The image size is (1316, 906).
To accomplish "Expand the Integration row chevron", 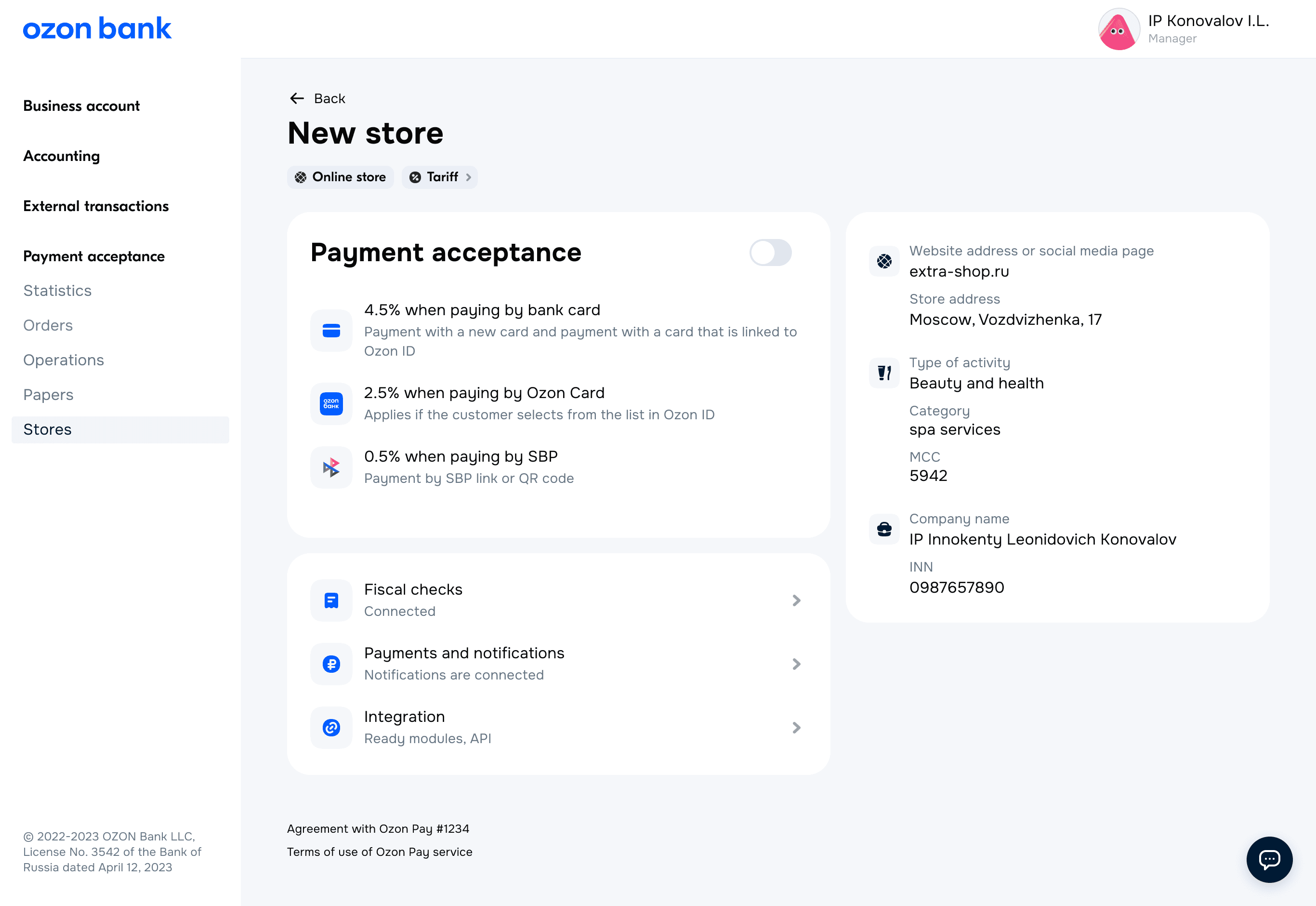I will (796, 727).
